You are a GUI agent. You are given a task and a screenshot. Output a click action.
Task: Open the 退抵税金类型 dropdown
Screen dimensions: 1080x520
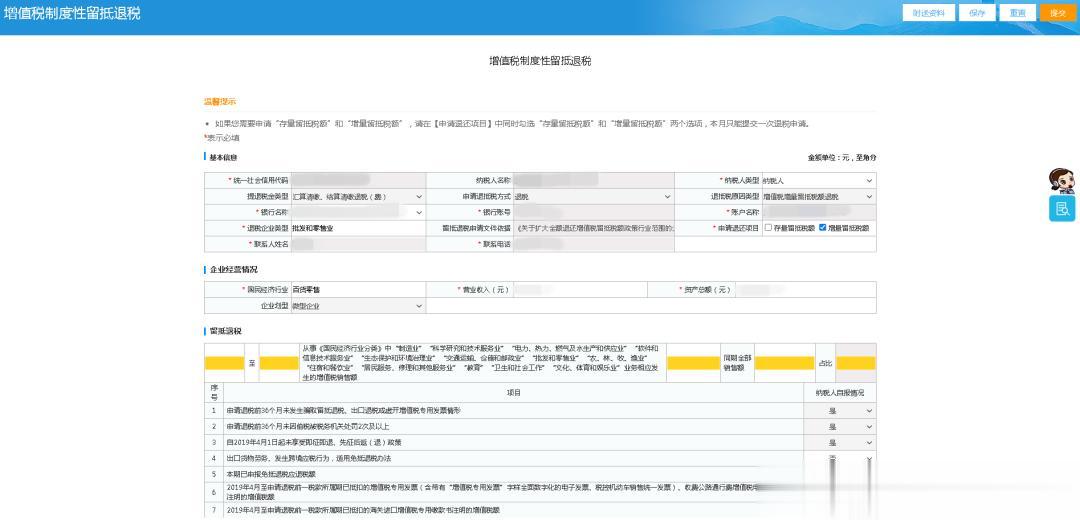358,196
